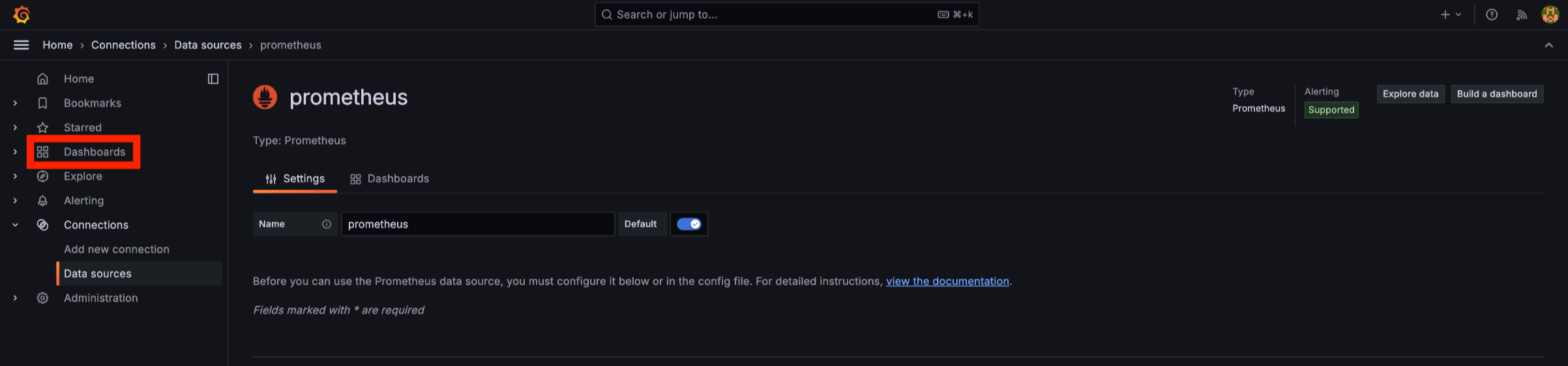1568x366 pixels.
Task: Expand the Explore section chevron
Action: pyautogui.click(x=15, y=176)
